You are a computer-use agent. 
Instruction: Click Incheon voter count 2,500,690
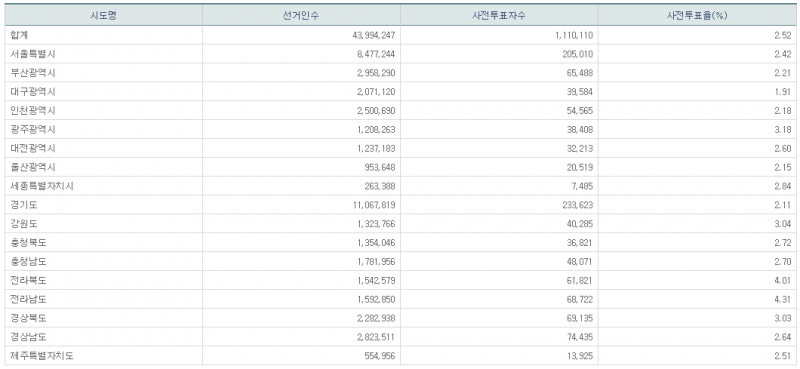coord(376,111)
